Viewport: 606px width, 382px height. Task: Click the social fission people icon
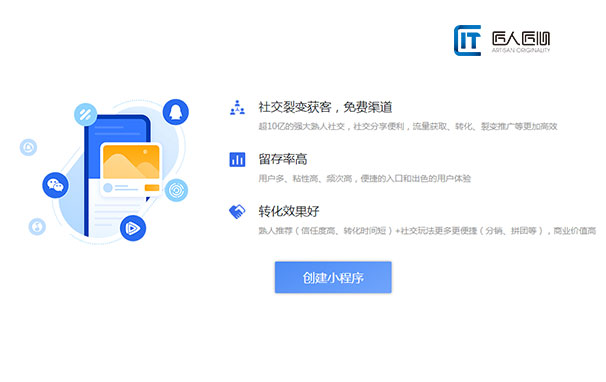237,107
